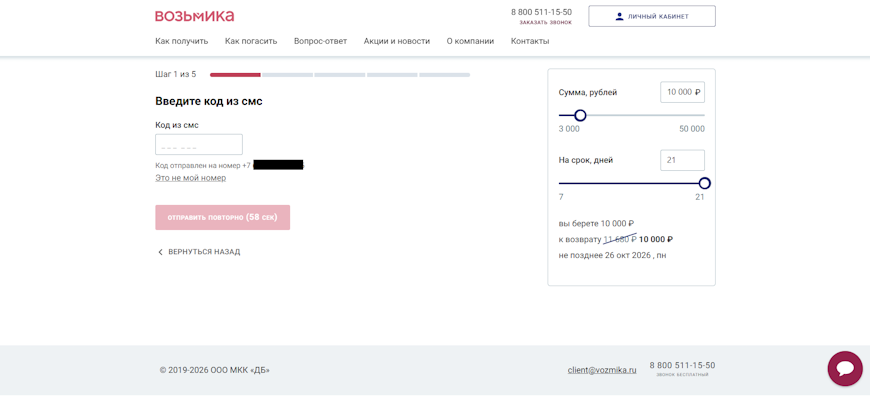This screenshot has height=399, width=870.
Task: Click the ВОЗЬМИКА logo
Action: 194,16
